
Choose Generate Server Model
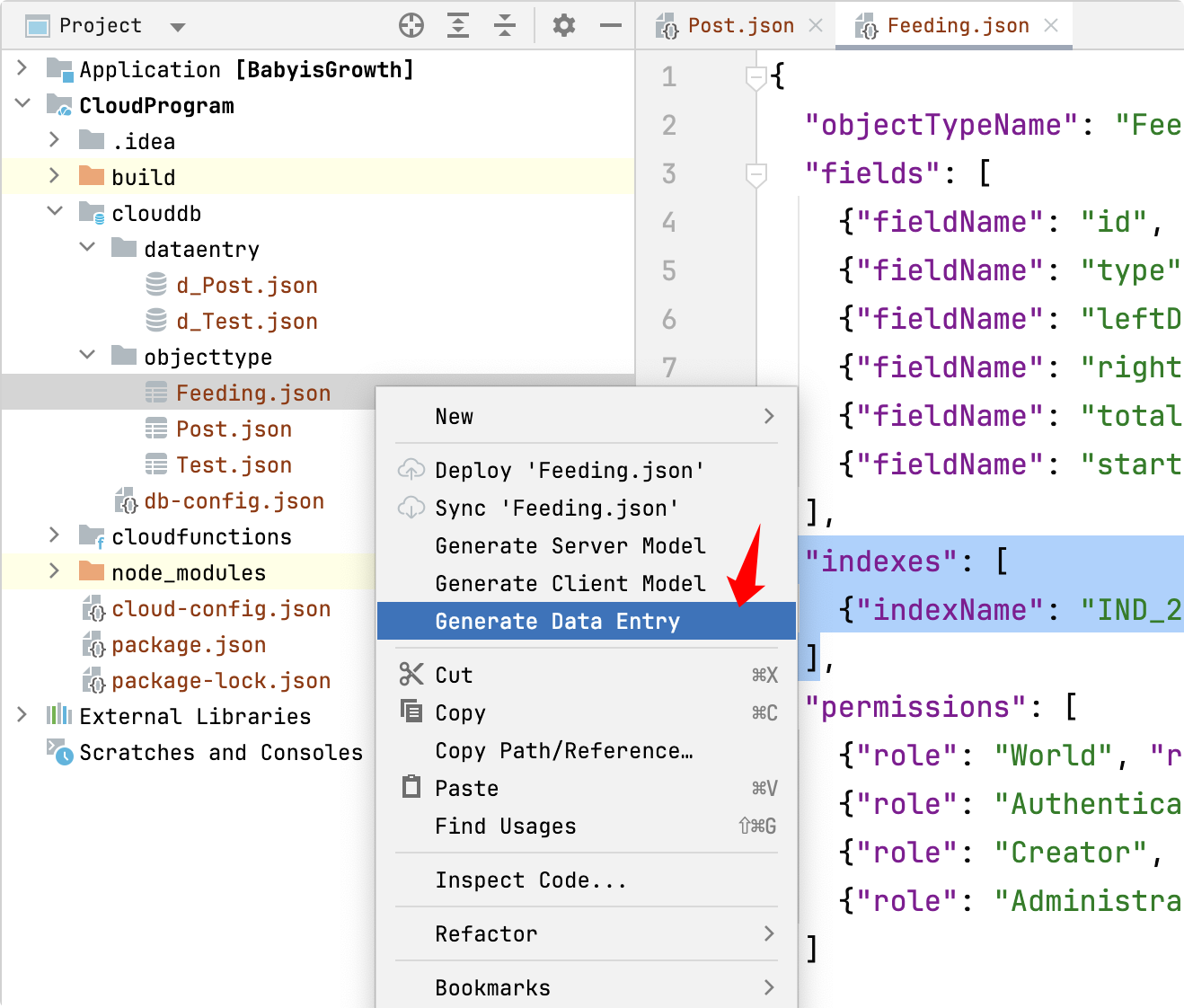click(586, 546)
